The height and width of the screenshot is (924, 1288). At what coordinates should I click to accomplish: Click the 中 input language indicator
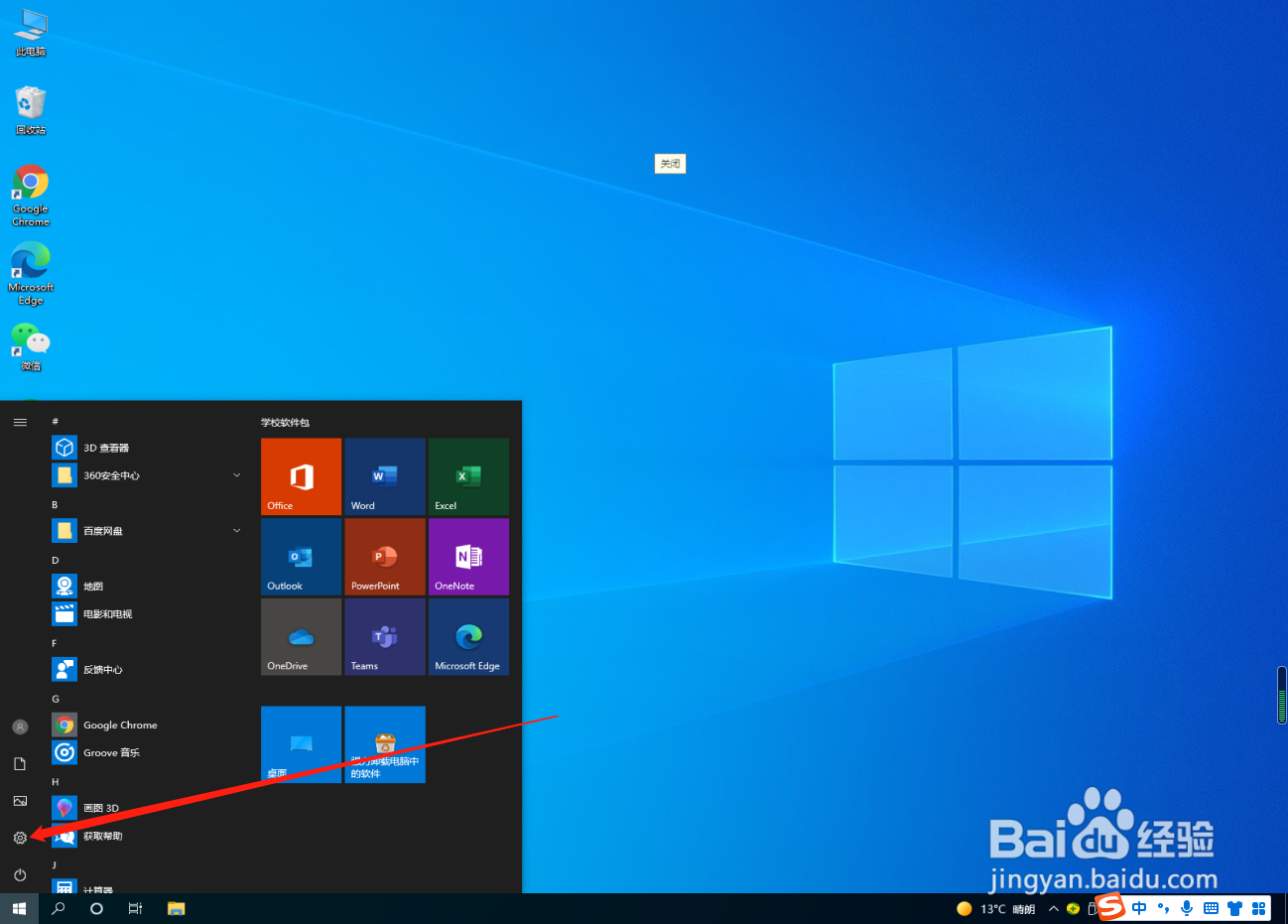point(1139,908)
